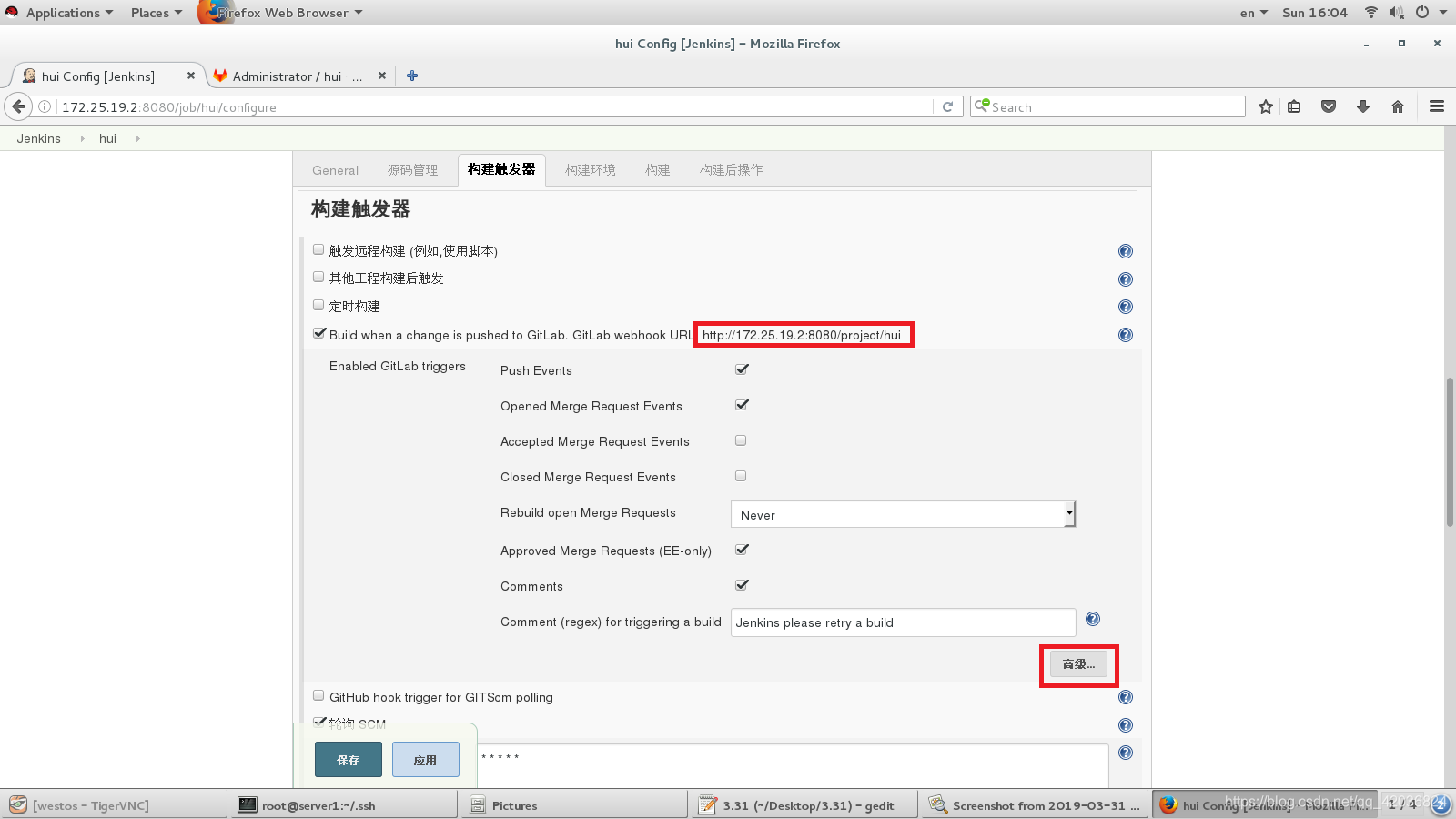Expand breadcrumb arrow after Jenkins
The width and height of the screenshot is (1456, 819).
[x=82, y=138]
